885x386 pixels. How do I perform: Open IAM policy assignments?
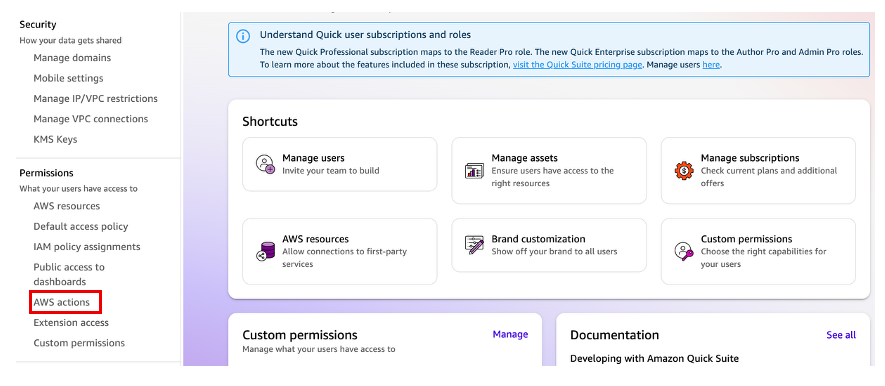[87, 247]
